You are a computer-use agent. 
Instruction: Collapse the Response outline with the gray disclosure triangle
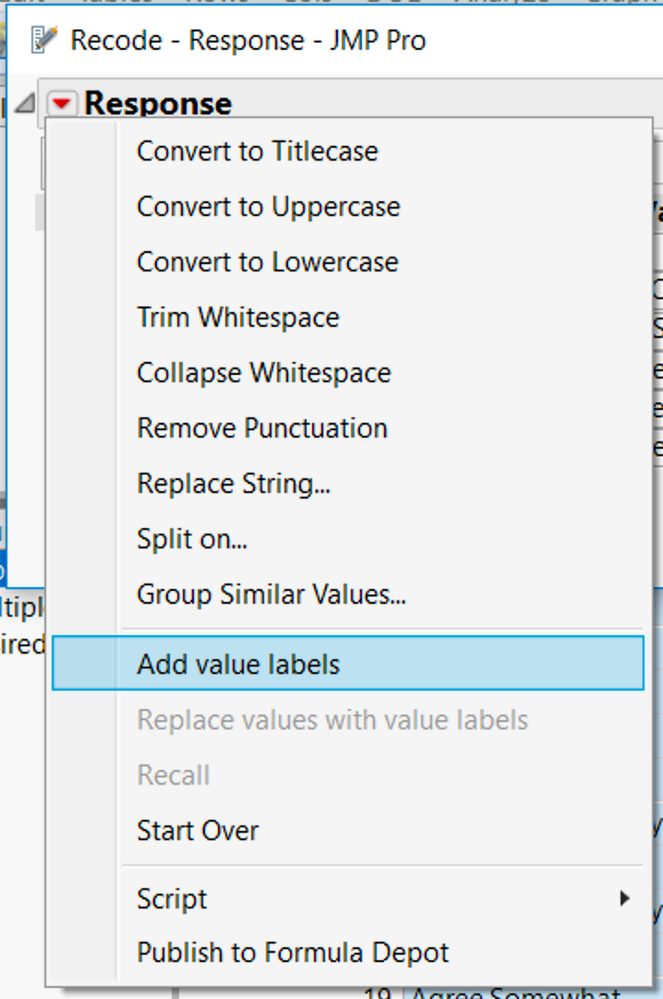(25, 103)
